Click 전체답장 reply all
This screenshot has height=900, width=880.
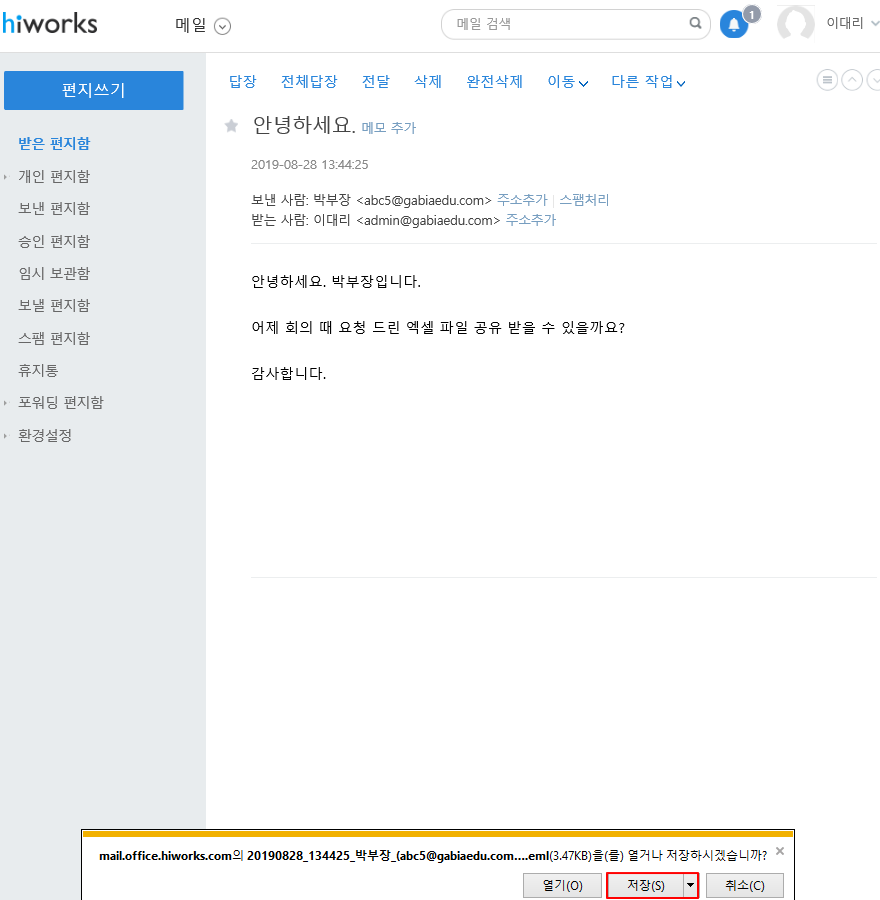click(x=309, y=82)
